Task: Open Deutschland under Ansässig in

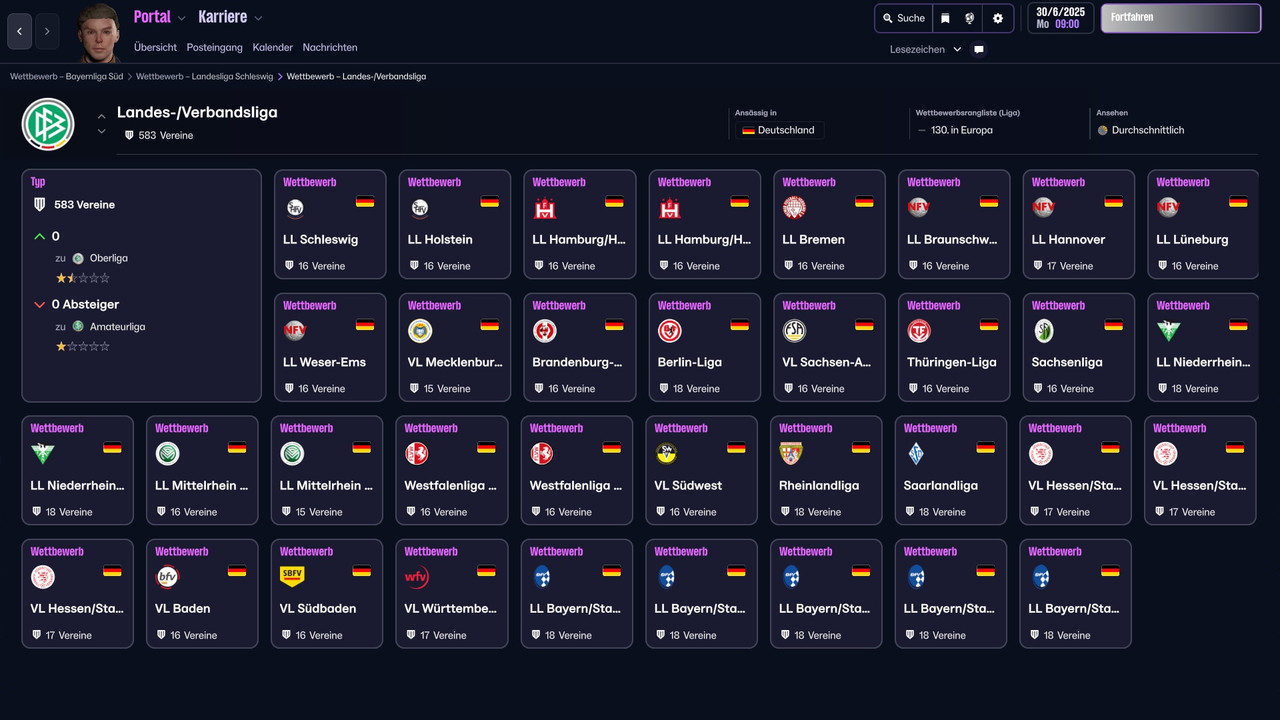Action: (779, 130)
